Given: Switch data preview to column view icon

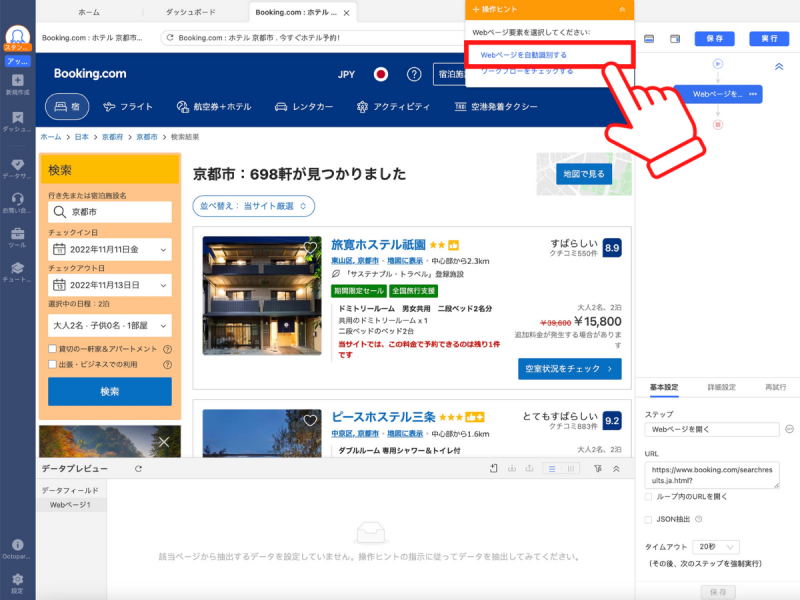Looking at the screenshot, I should (x=570, y=468).
